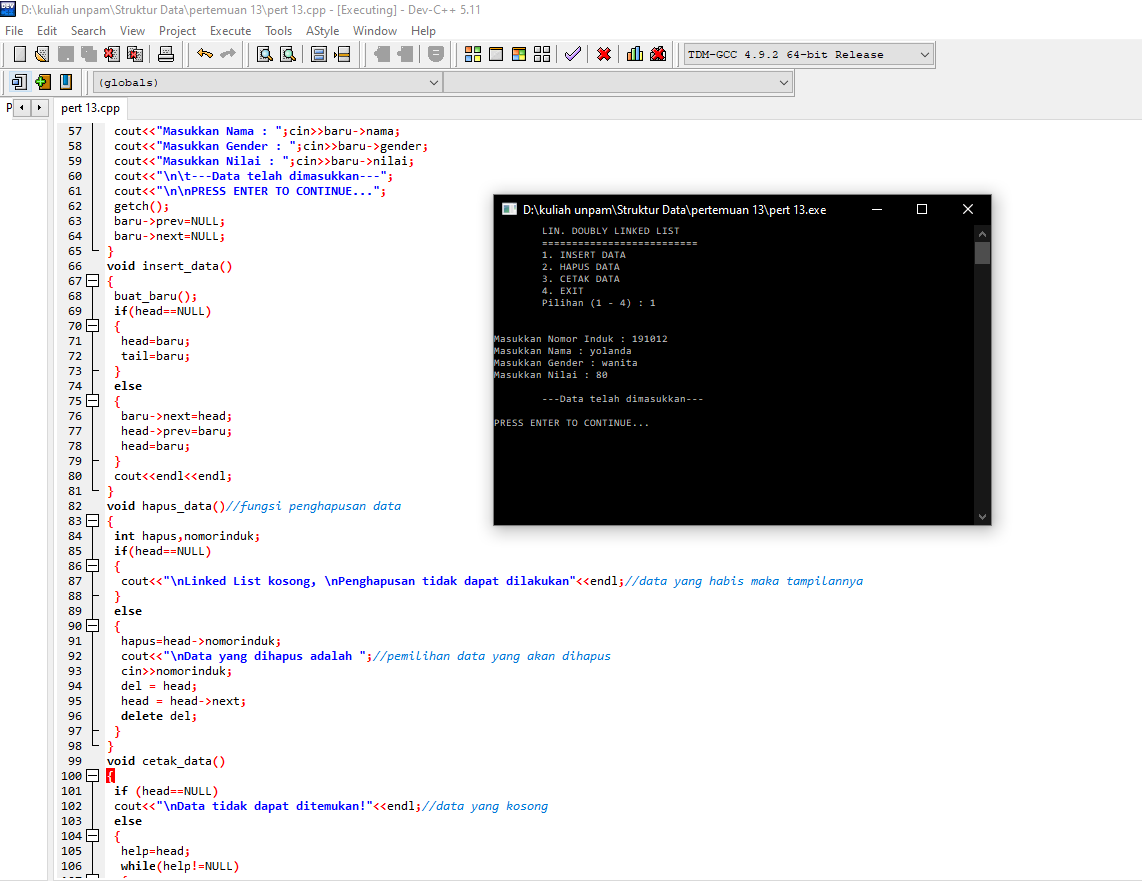
Task: Toggle bookmark with green plus icon
Action: [43, 82]
